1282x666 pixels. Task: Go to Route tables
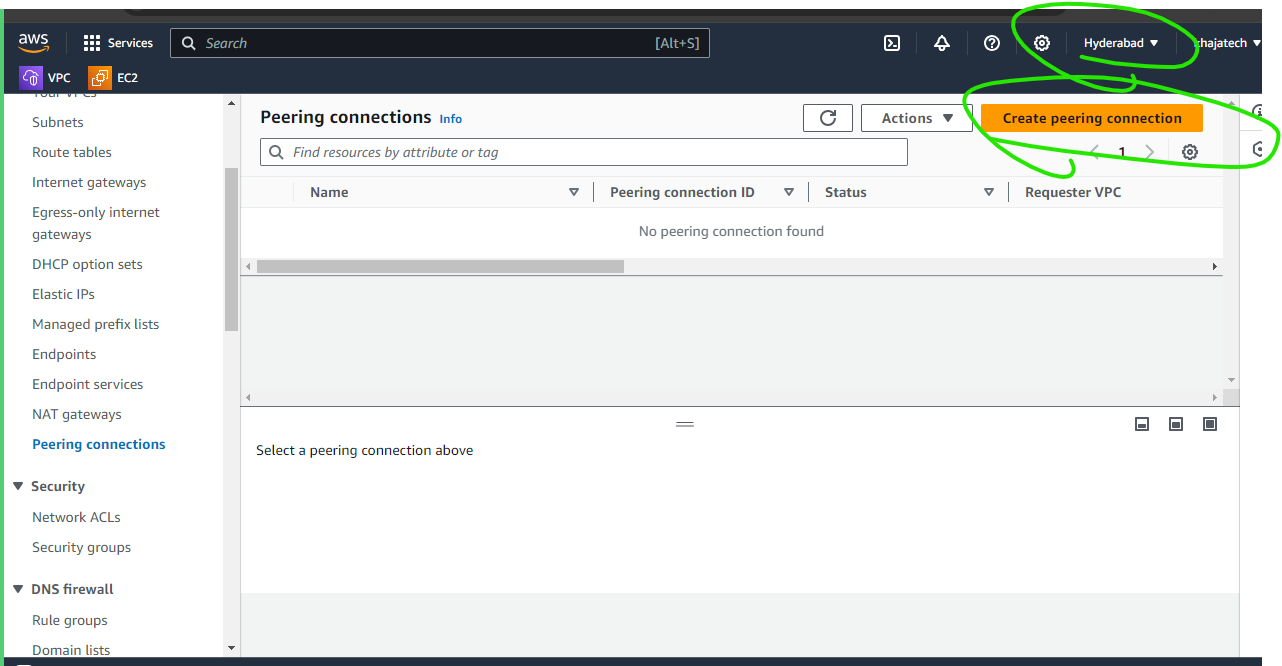(x=72, y=152)
